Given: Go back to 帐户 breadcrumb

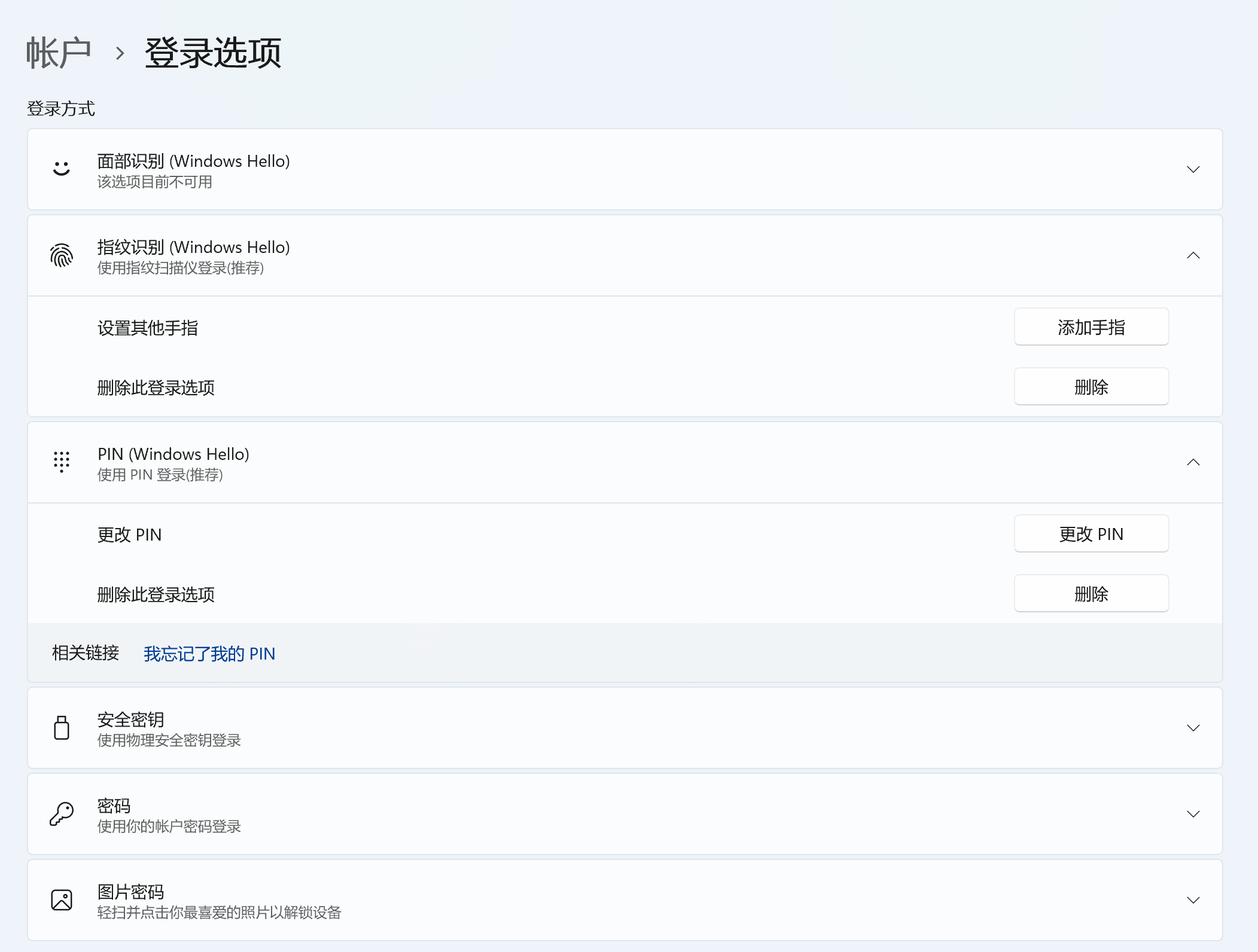Looking at the screenshot, I should tap(58, 53).
